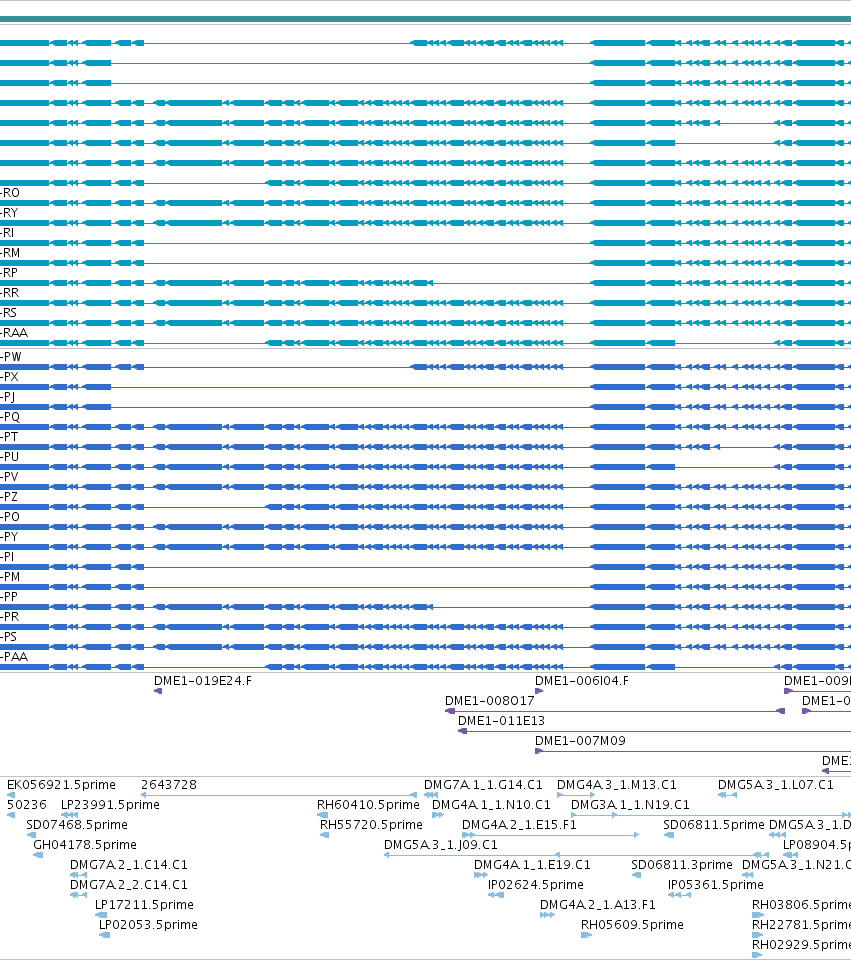Choose the DME1-007M09 feature label
Image resolution: width=851 pixels, height=960 pixels.
coord(580,741)
